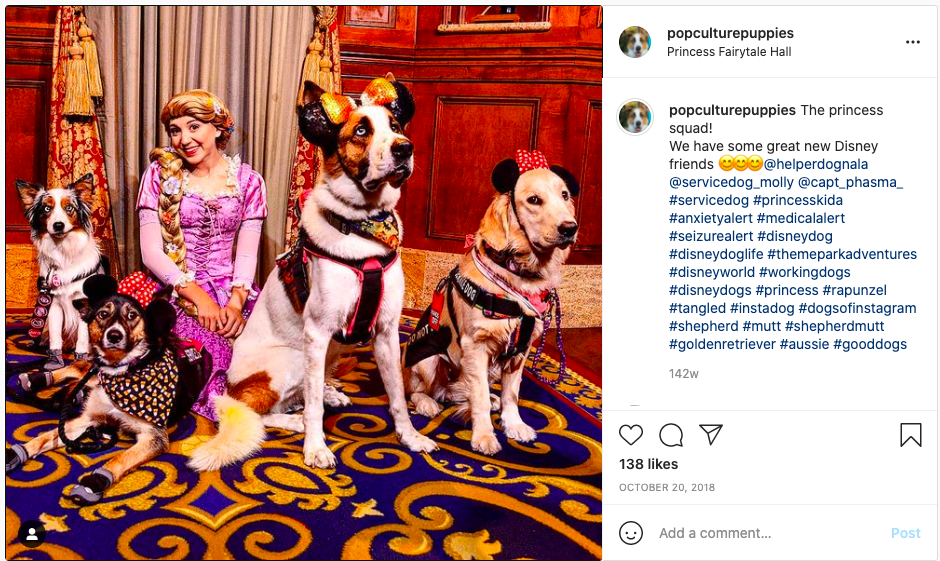The image size is (940, 561).
Task: Open comments with the speech bubble icon
Action: click(x=671, y=435)
